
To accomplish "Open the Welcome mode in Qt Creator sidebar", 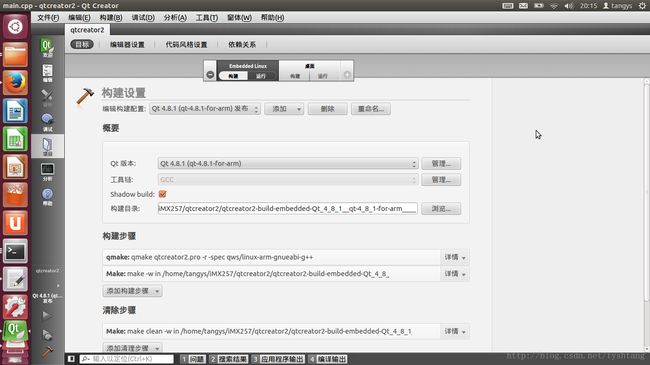I will tap(47, 47).
